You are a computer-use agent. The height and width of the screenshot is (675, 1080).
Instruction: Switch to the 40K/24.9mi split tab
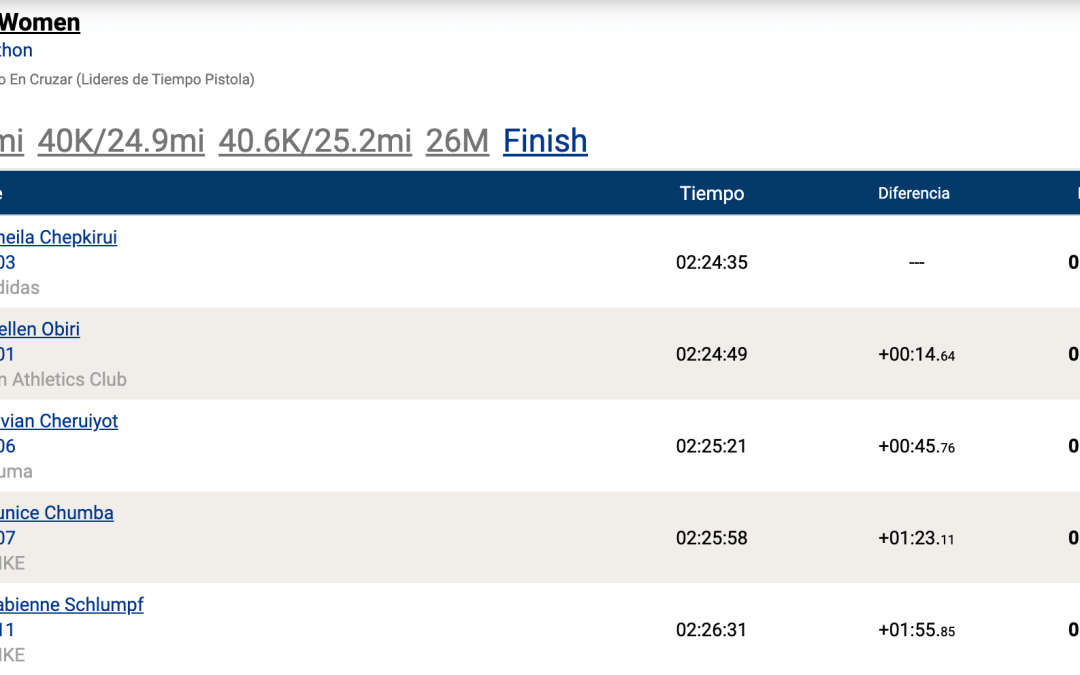pos(121,141)
